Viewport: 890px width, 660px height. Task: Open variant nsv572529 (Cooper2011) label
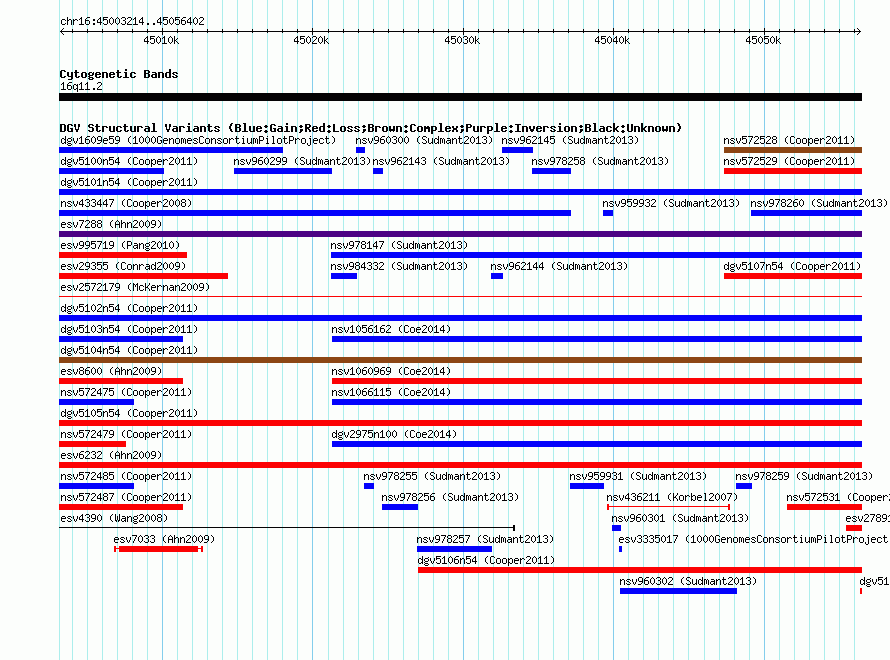click(789, 161)
